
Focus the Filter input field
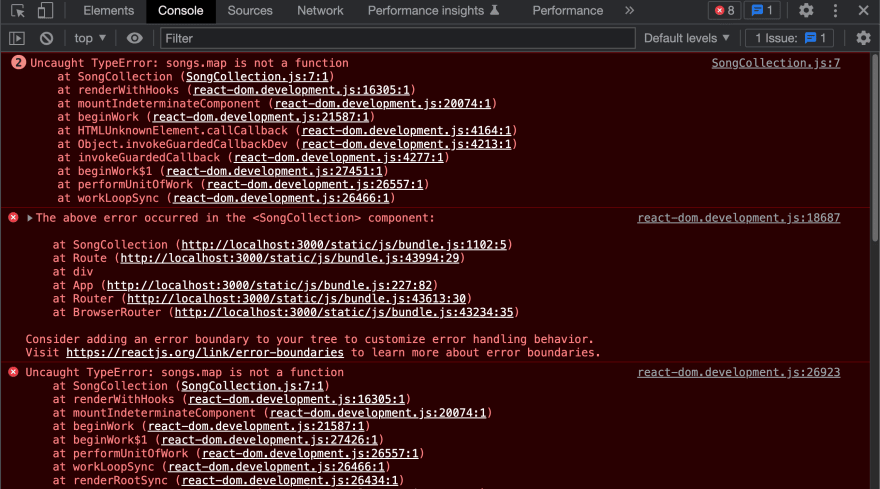(x=398, y=38)
